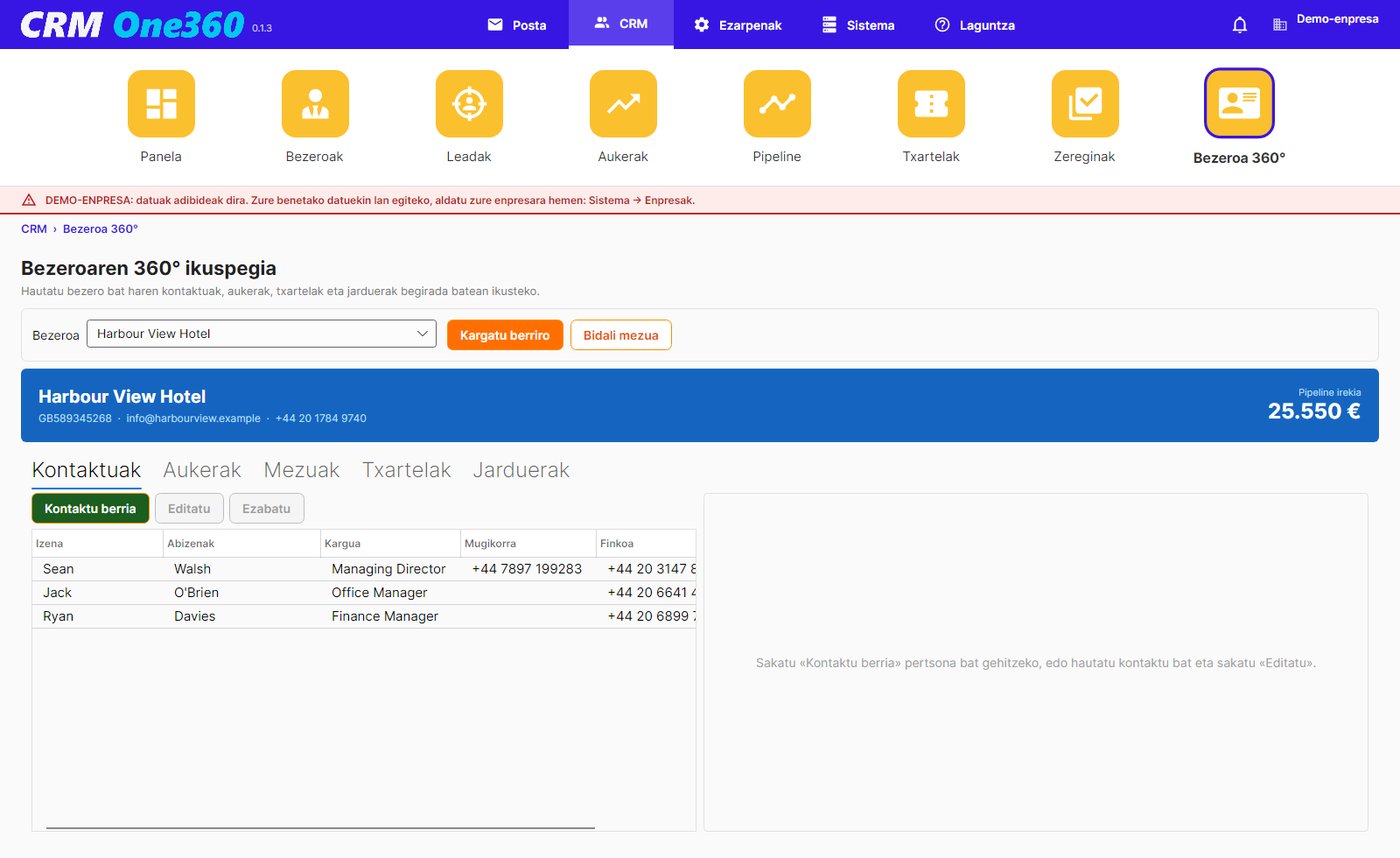Sort by the Izena column header
1400x858 pixels.
click(x=98, y=543)
